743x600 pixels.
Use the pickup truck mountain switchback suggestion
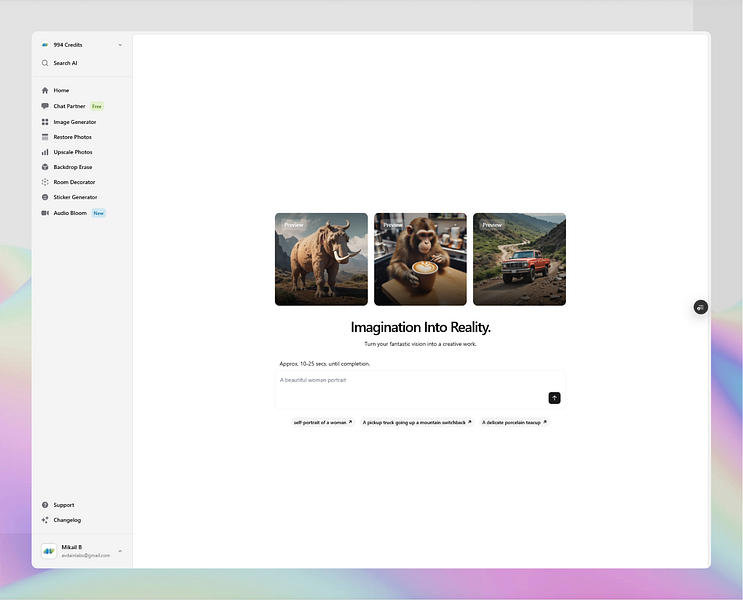click(x=417, y=422)
